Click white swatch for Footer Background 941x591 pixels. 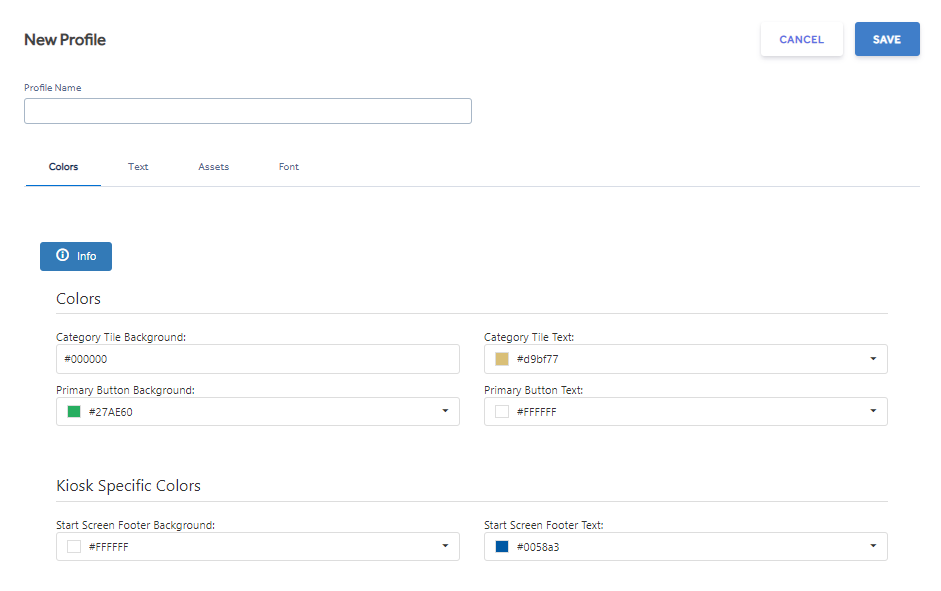point(74,547)
